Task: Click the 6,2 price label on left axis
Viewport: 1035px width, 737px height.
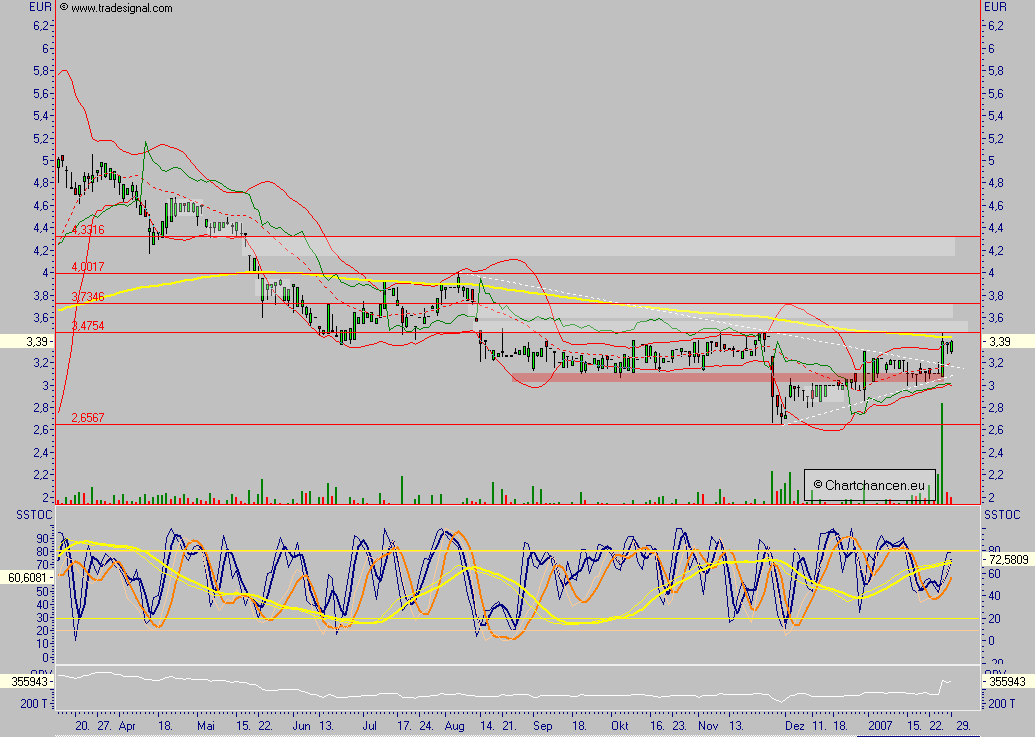Action: point(41,26)
